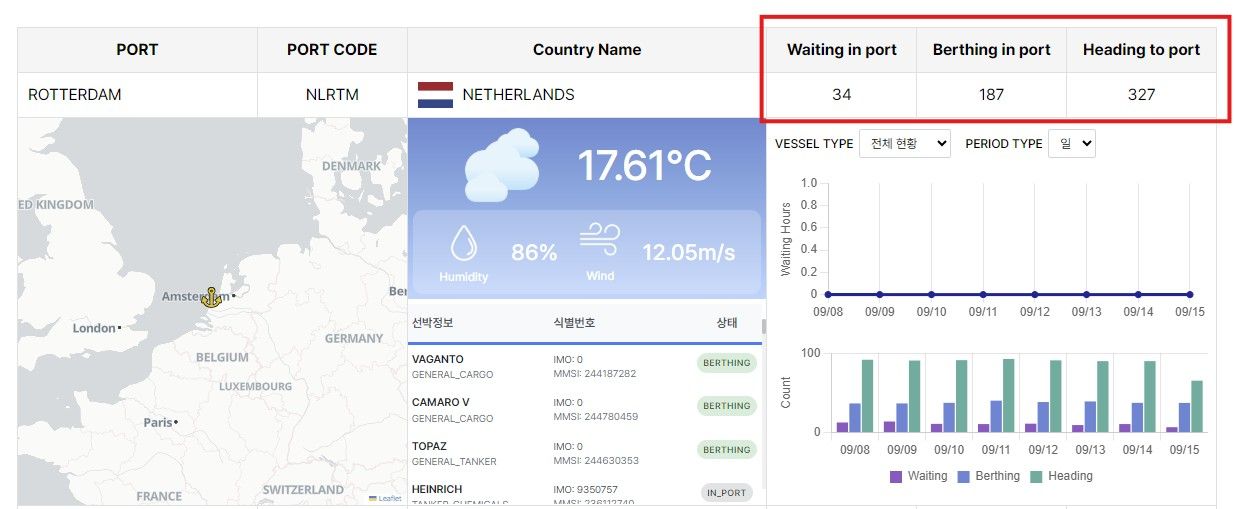The image size is (1236, 509).
Task: Click the yellow anchor marker on the map
Action: (x=211, y=296)
